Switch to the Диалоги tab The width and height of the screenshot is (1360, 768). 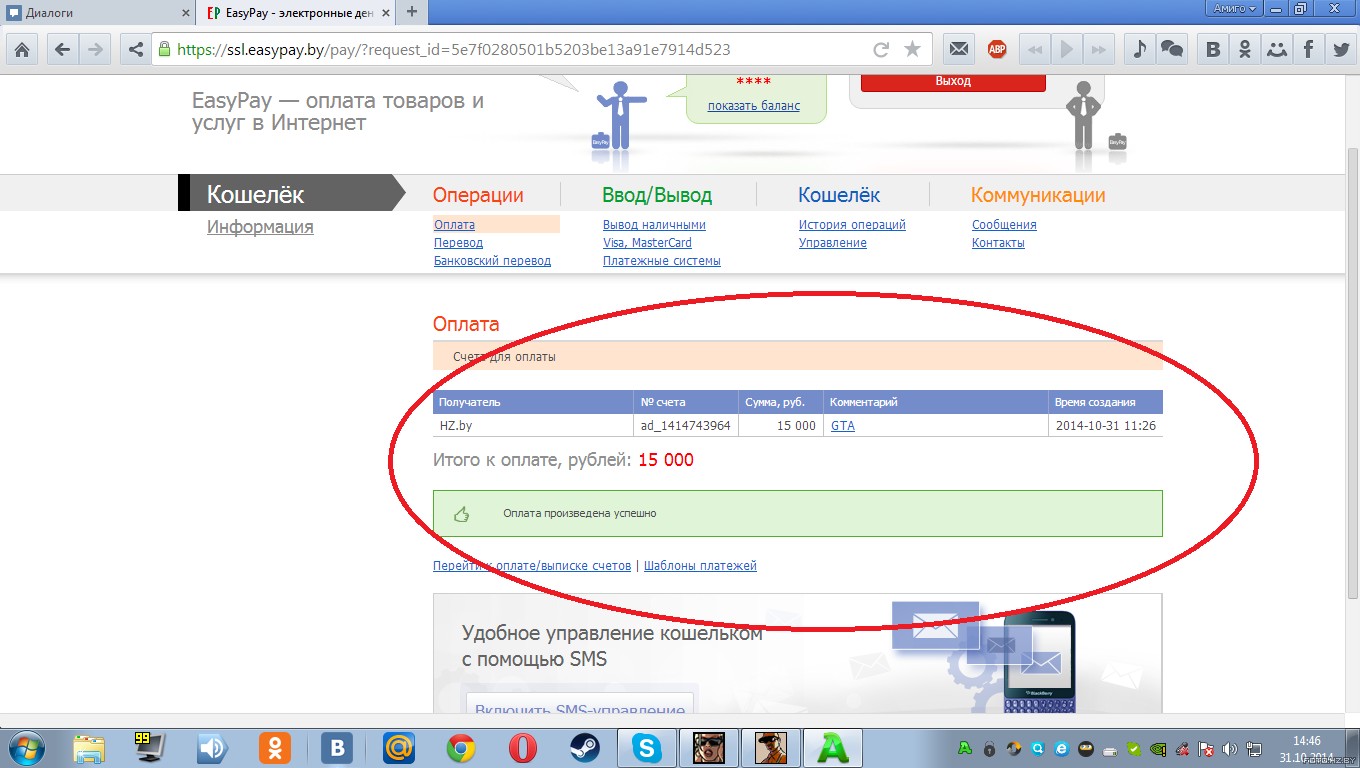(97, 12)
